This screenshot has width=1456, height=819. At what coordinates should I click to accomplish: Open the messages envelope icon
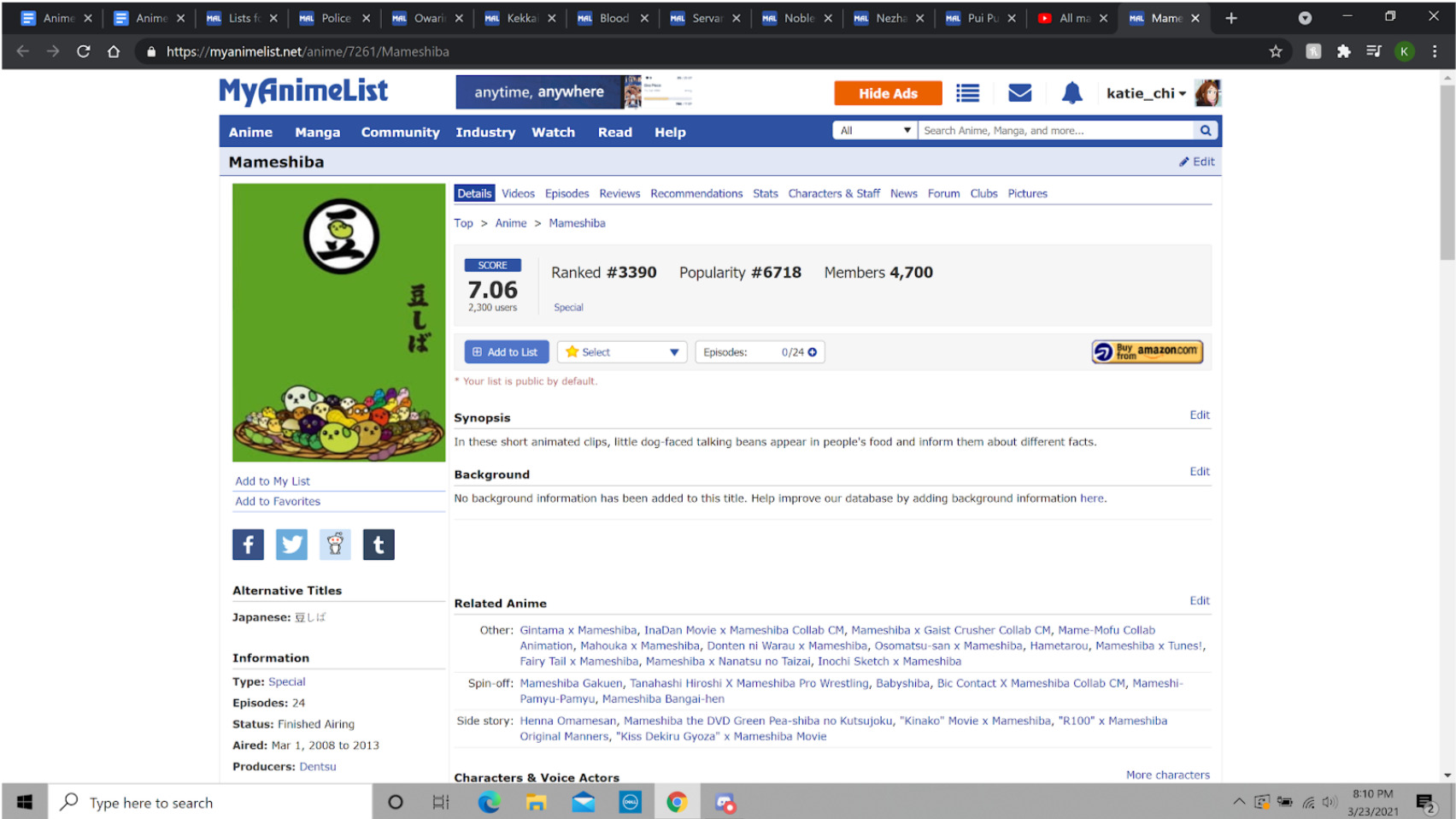[1020, 93]
